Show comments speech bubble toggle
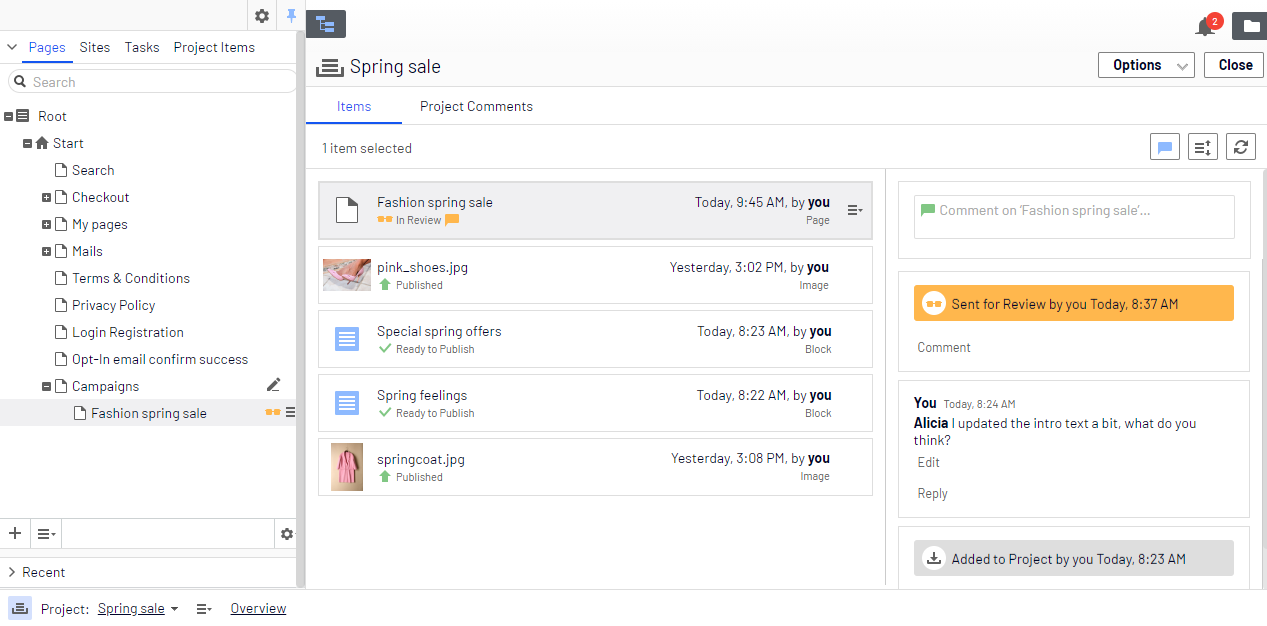The height and width of the screenshot is (626, 1267). click(1165, 147)
